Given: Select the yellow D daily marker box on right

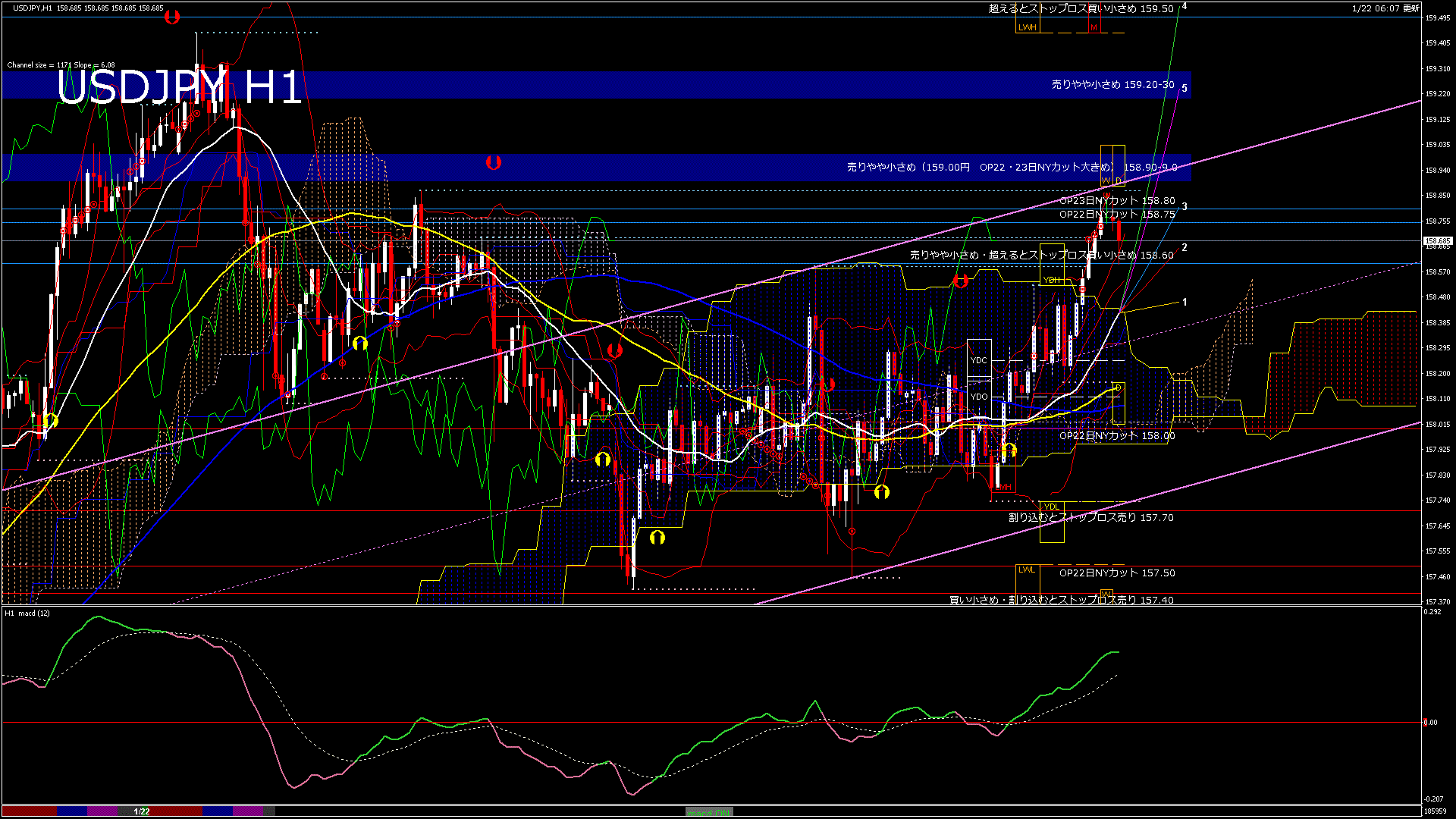Looking at the screenshot, I should [1119, 388].
